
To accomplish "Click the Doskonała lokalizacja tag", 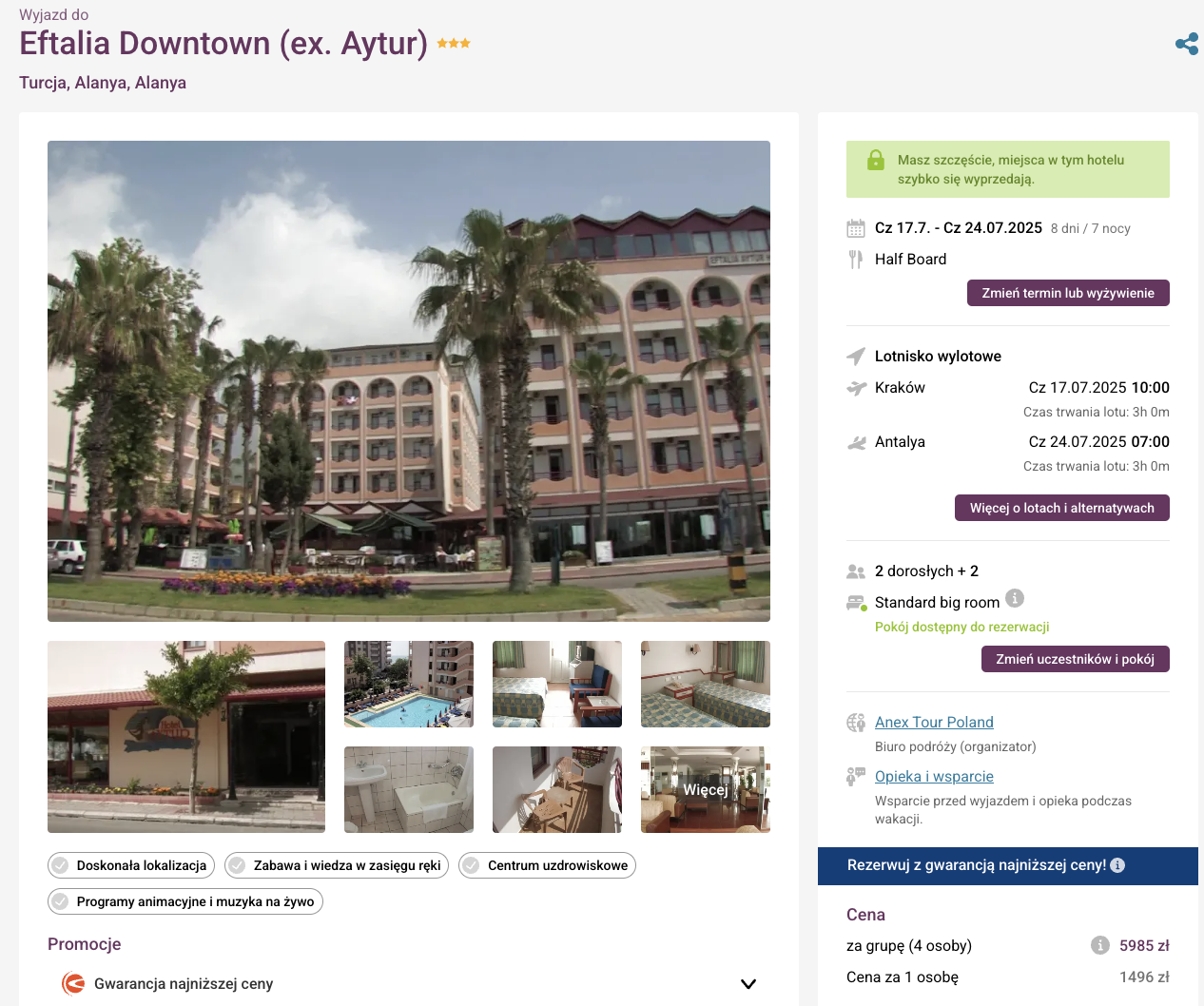I will [x=131, y=865].
